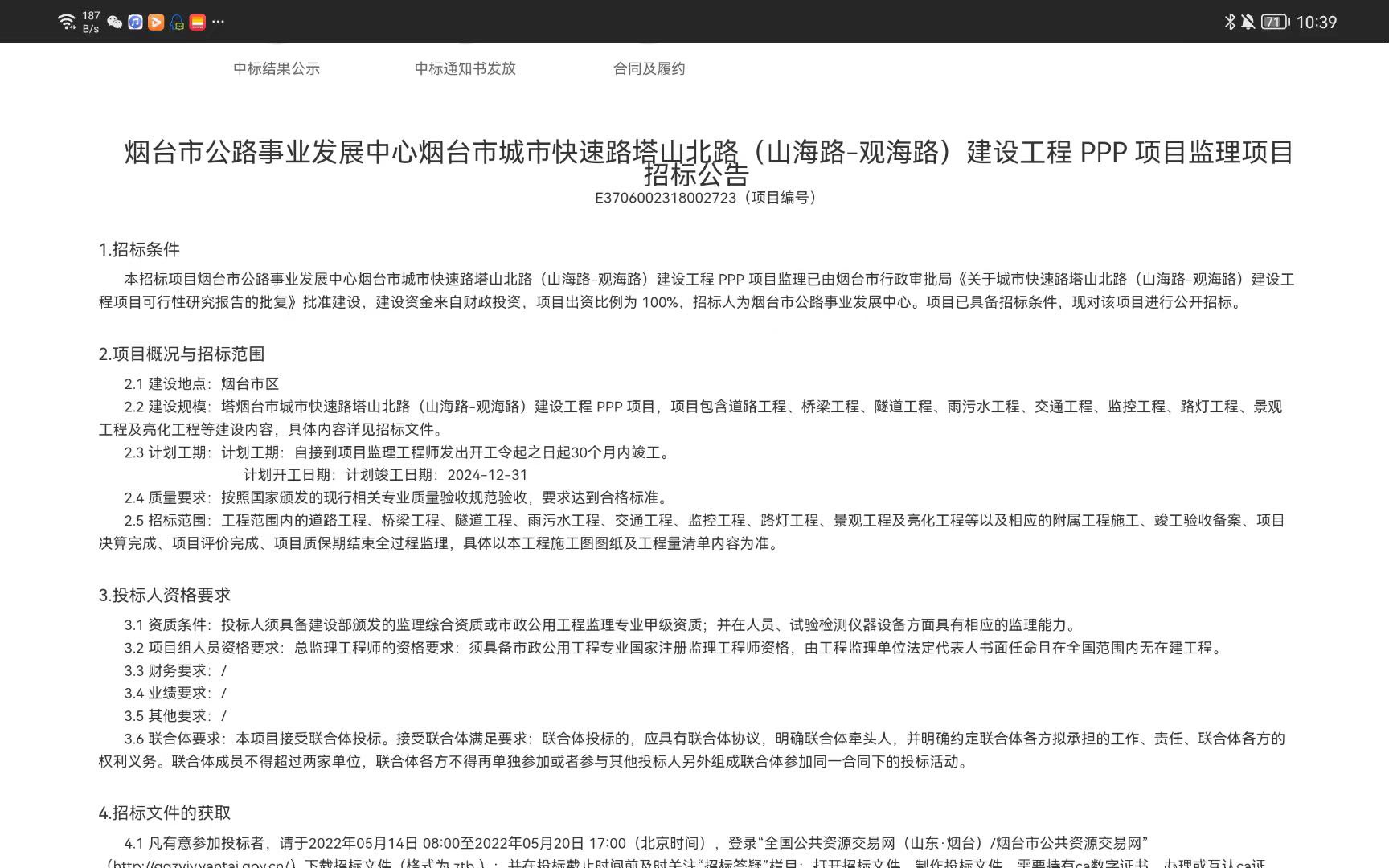Click the line 3.5 其他要求：/
Image resolution: width=1389 pixels, height=868 pixels.
pos(175,715)
